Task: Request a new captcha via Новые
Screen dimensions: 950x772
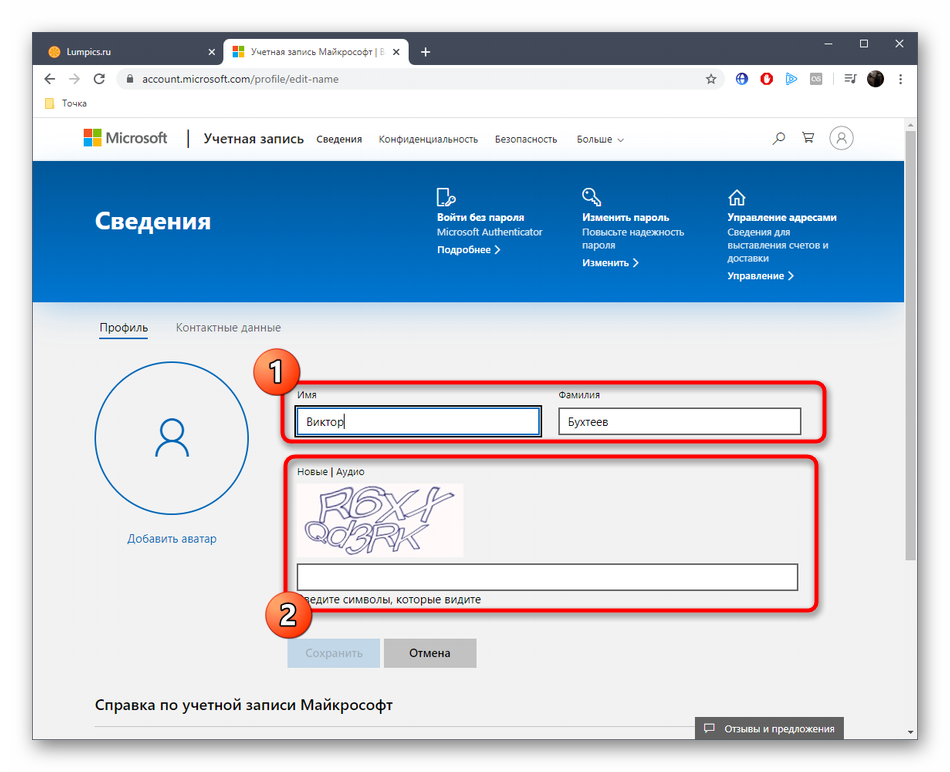Action: [x=312, y=471]
